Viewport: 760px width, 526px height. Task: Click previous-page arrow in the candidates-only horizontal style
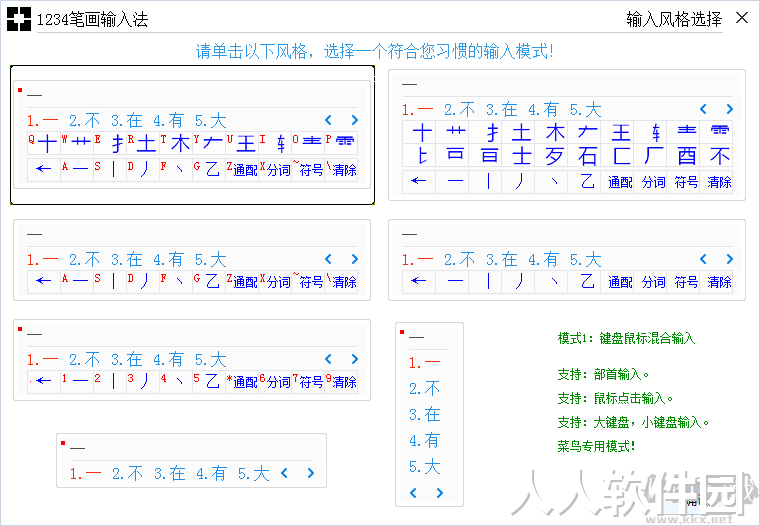click(285, 473)
